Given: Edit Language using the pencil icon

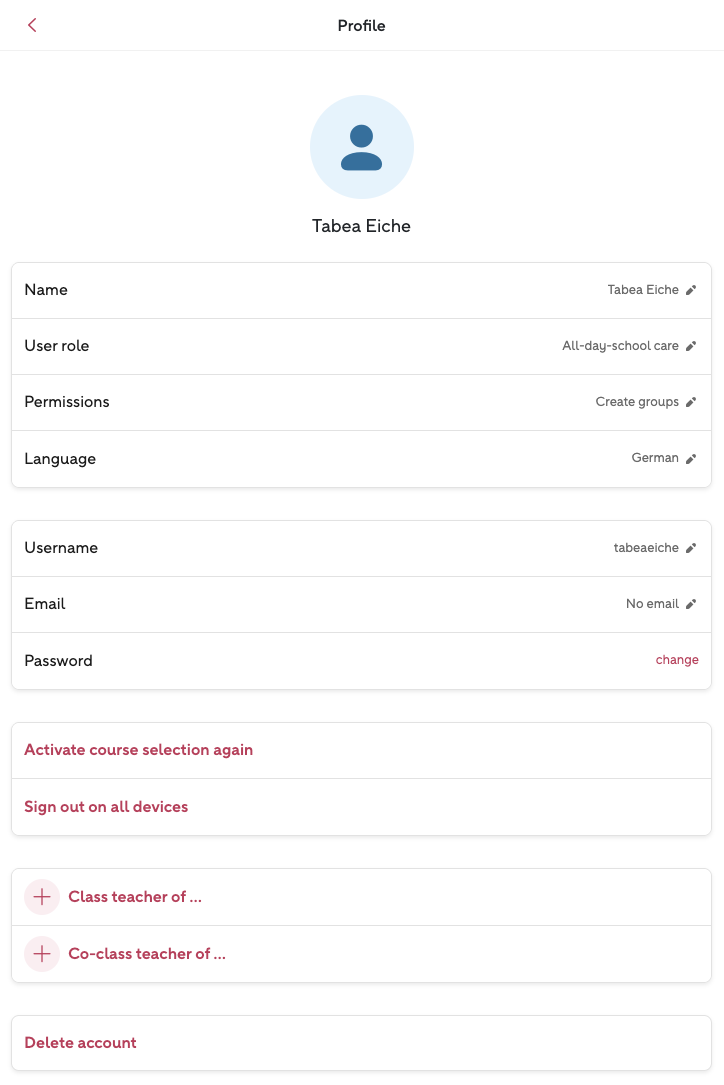Looking at the screenshot, I should click(x=691, y=458).
